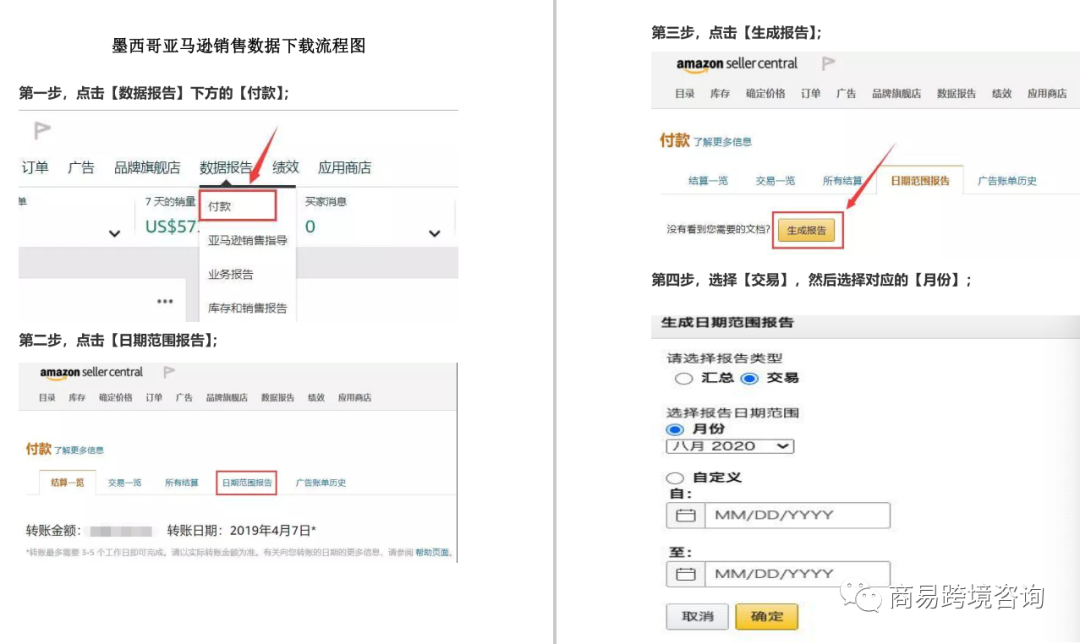The height and width of the screenshot is (644, 1080).
Task: Open 数据报告 in step three navigation
Action: 956,94
